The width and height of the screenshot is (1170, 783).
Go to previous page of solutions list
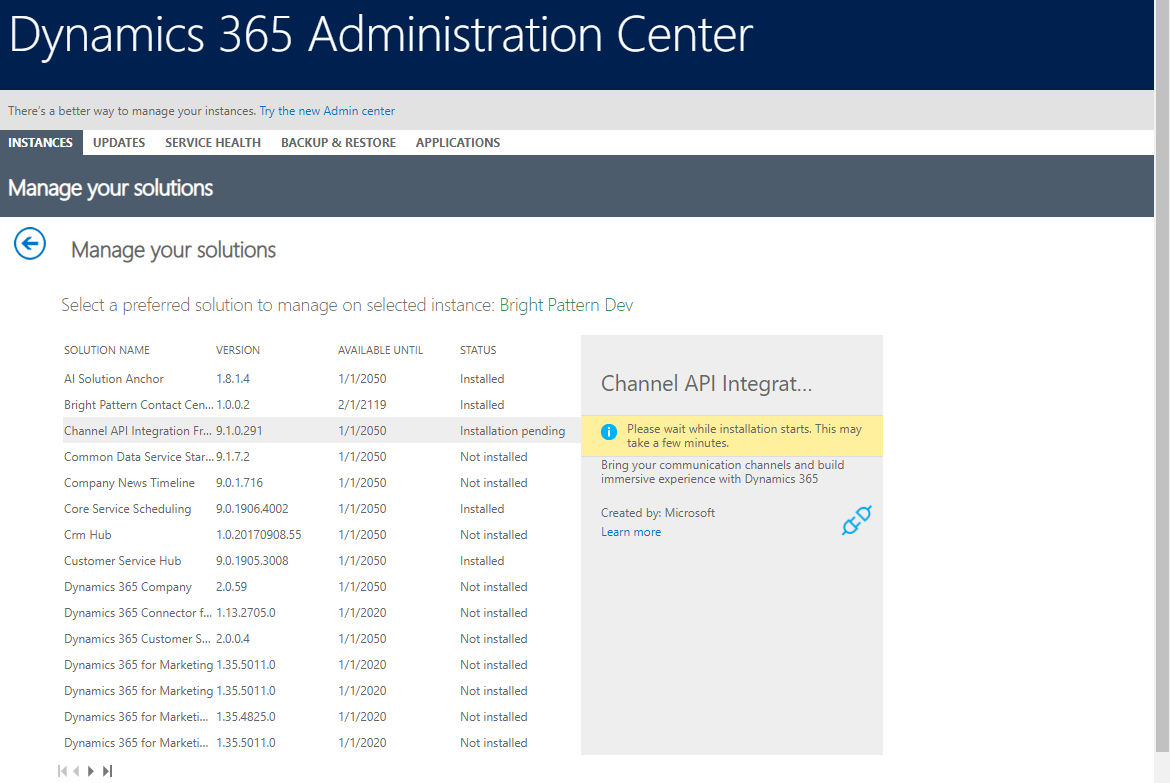point(76,771)
